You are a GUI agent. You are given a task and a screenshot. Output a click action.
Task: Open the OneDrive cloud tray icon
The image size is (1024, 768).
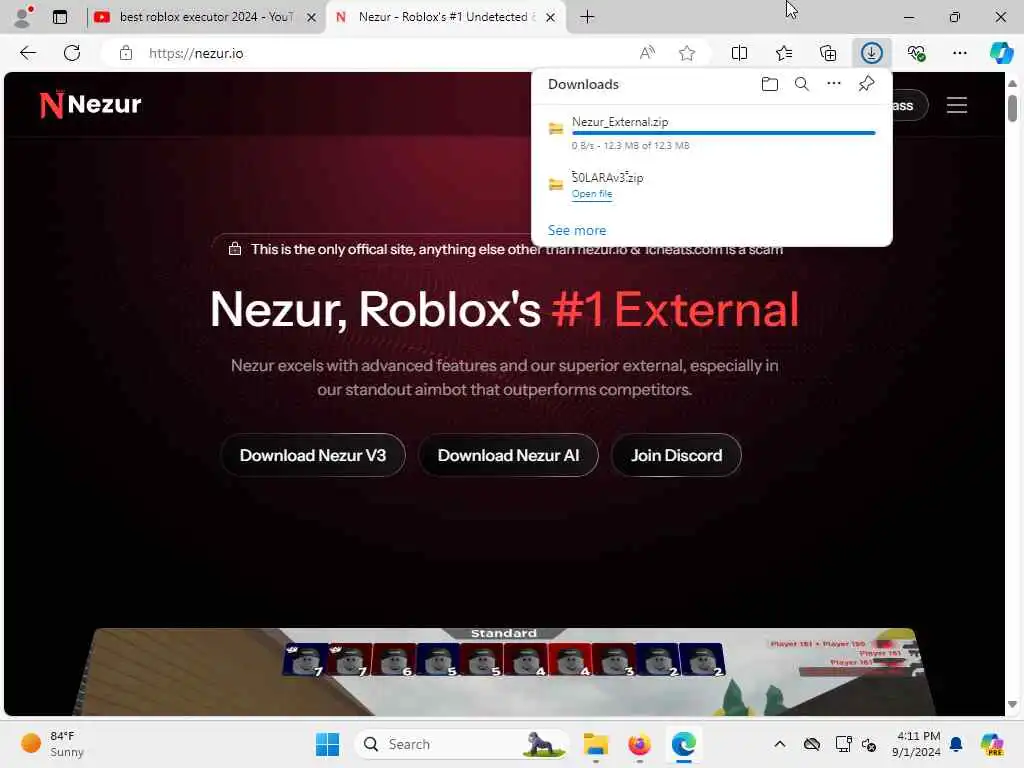coord(812,744)
